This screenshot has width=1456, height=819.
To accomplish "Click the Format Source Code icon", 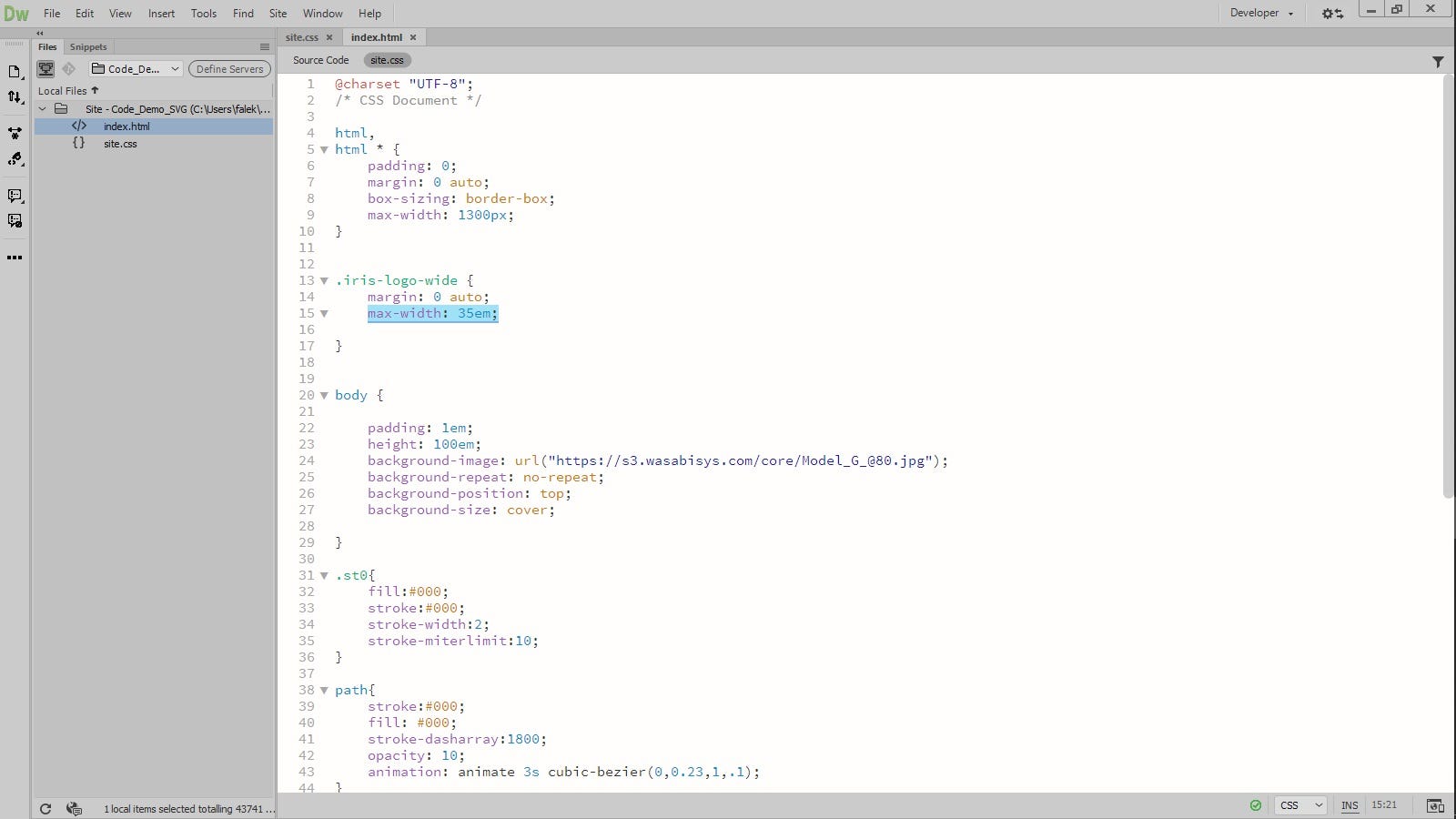I will point(15,160).
